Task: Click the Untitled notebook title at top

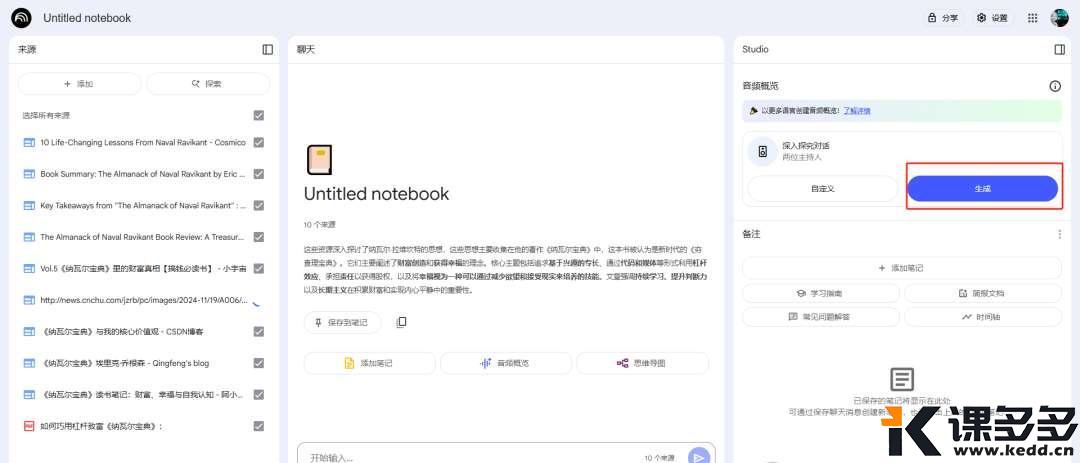Action: click(x=87, y=18)
